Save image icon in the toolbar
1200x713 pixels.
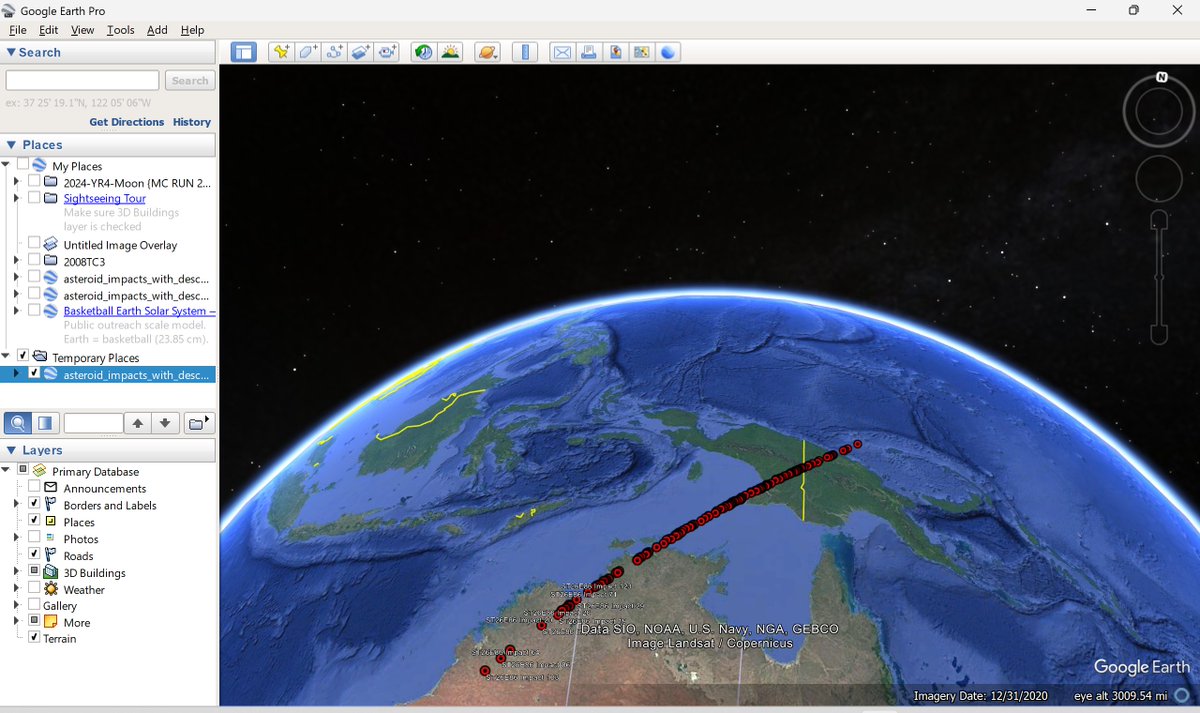[615, 52]
